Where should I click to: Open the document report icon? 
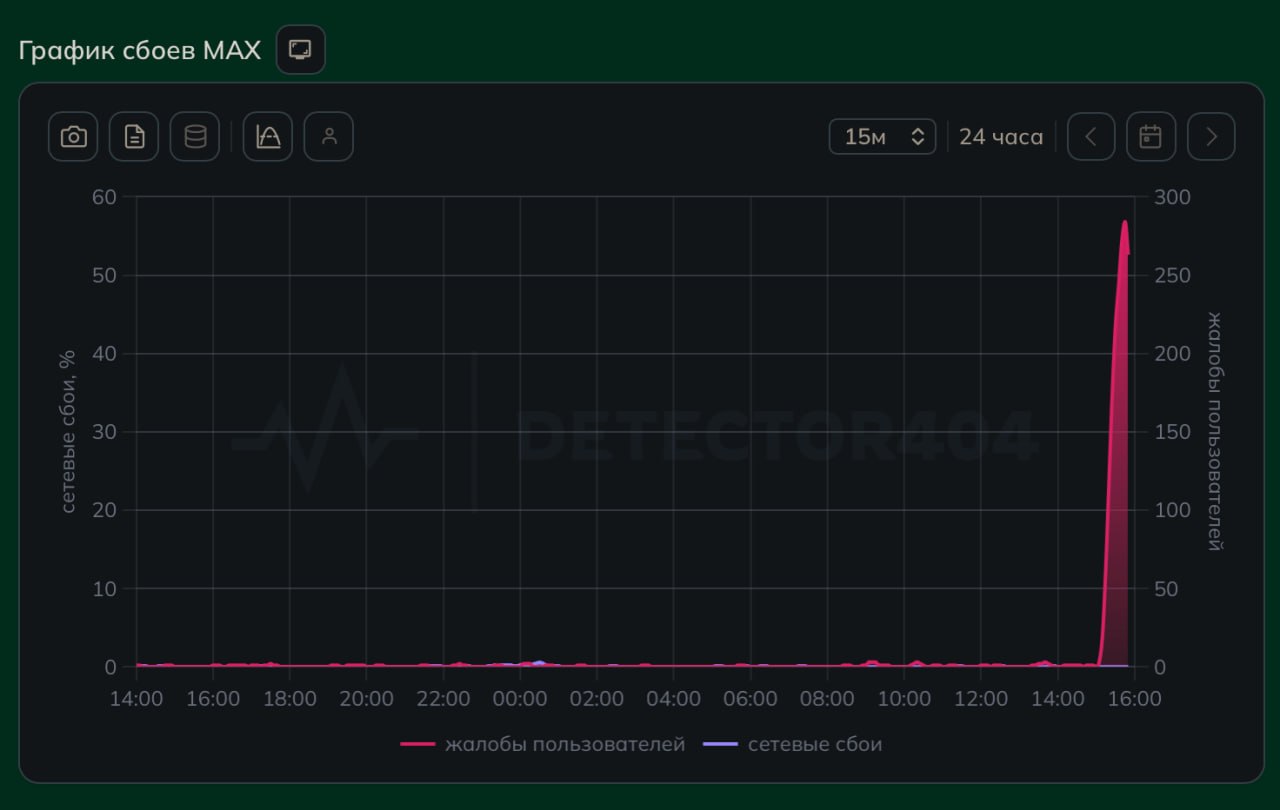134,137
